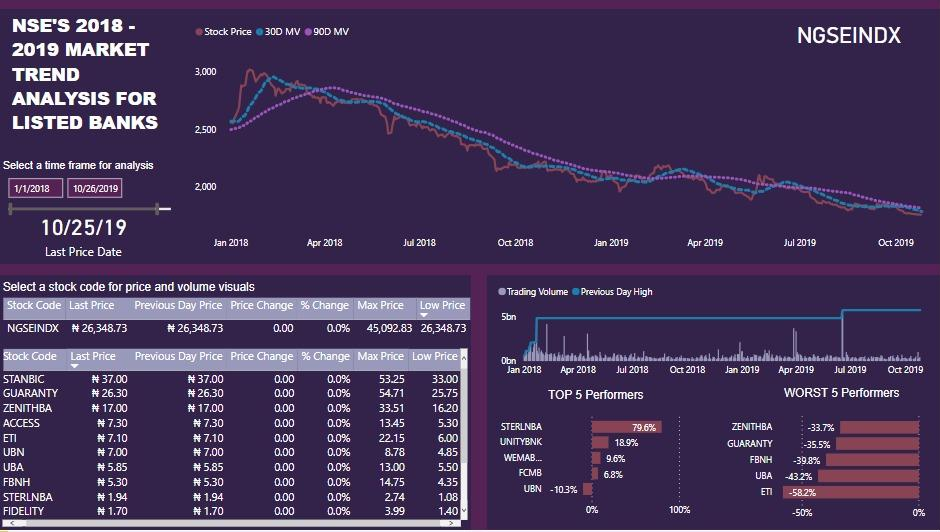Click the Trading Volume legend marker
Viewport: 940px width, 532px height.
502,292
